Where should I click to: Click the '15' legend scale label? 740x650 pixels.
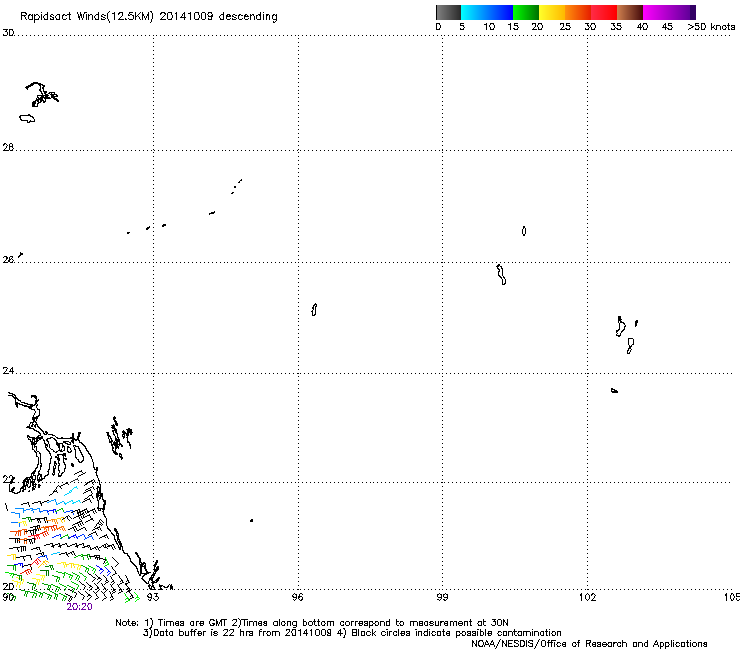513,27
